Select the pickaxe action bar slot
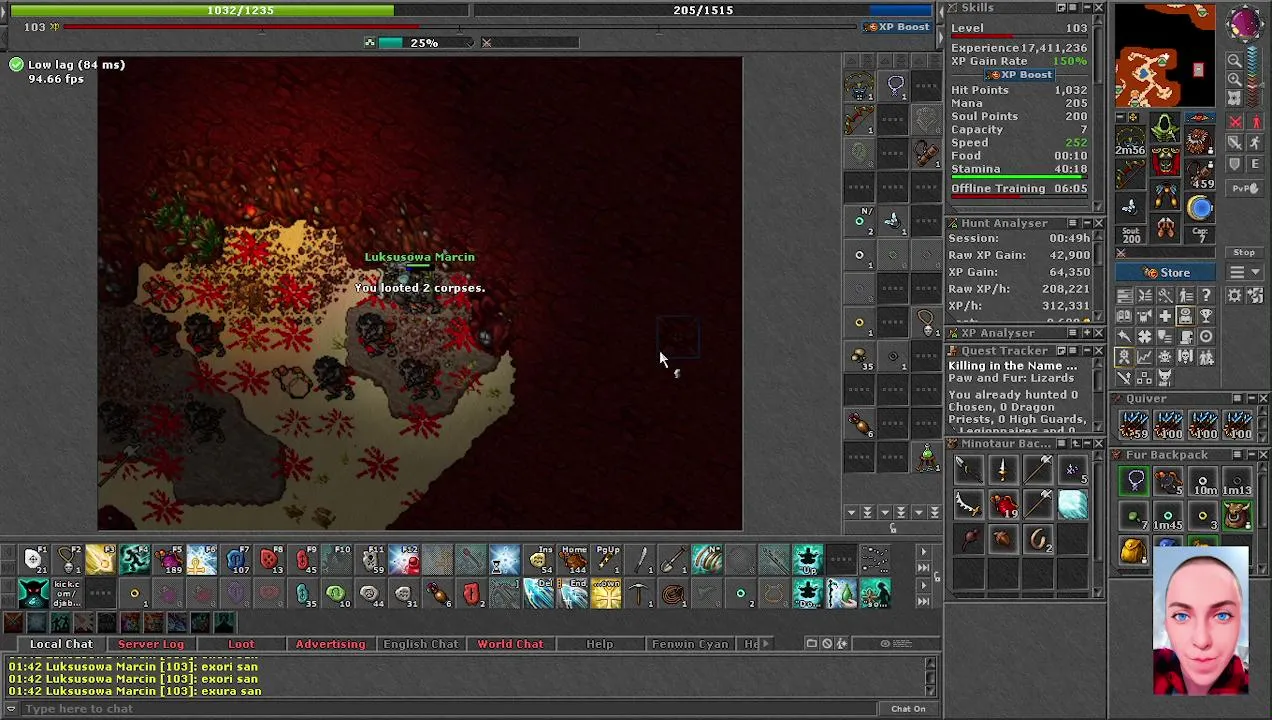 click(641, 594)
